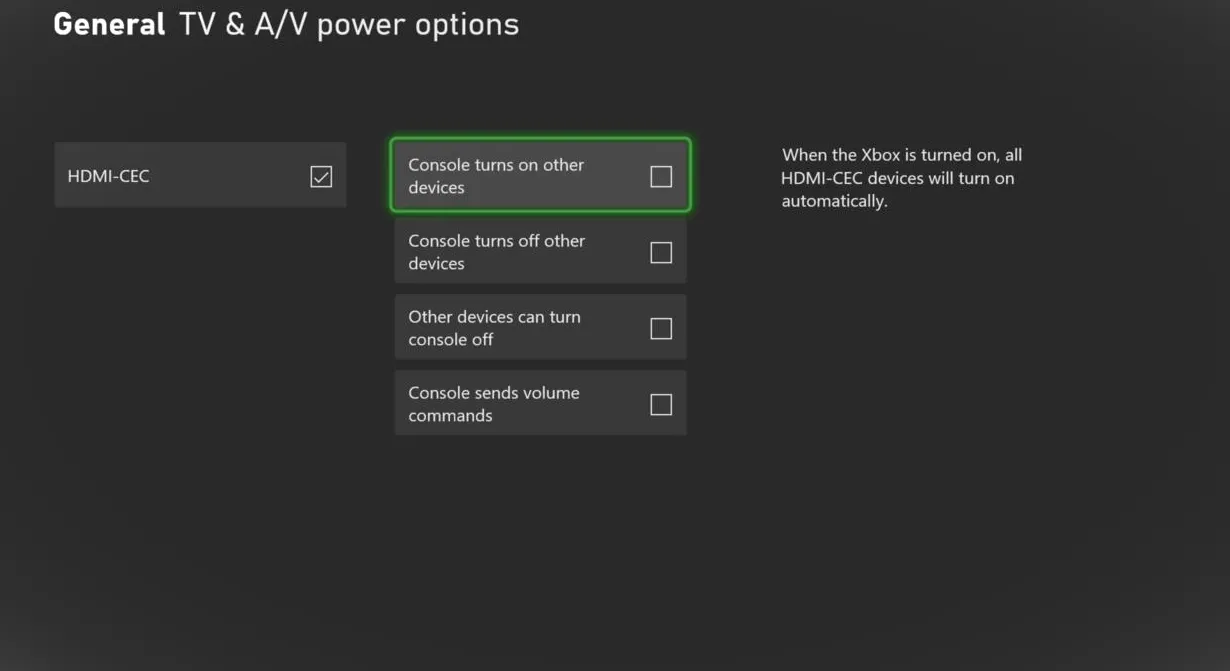
Task: Click the word Xbox in the description
Action: 882,155
